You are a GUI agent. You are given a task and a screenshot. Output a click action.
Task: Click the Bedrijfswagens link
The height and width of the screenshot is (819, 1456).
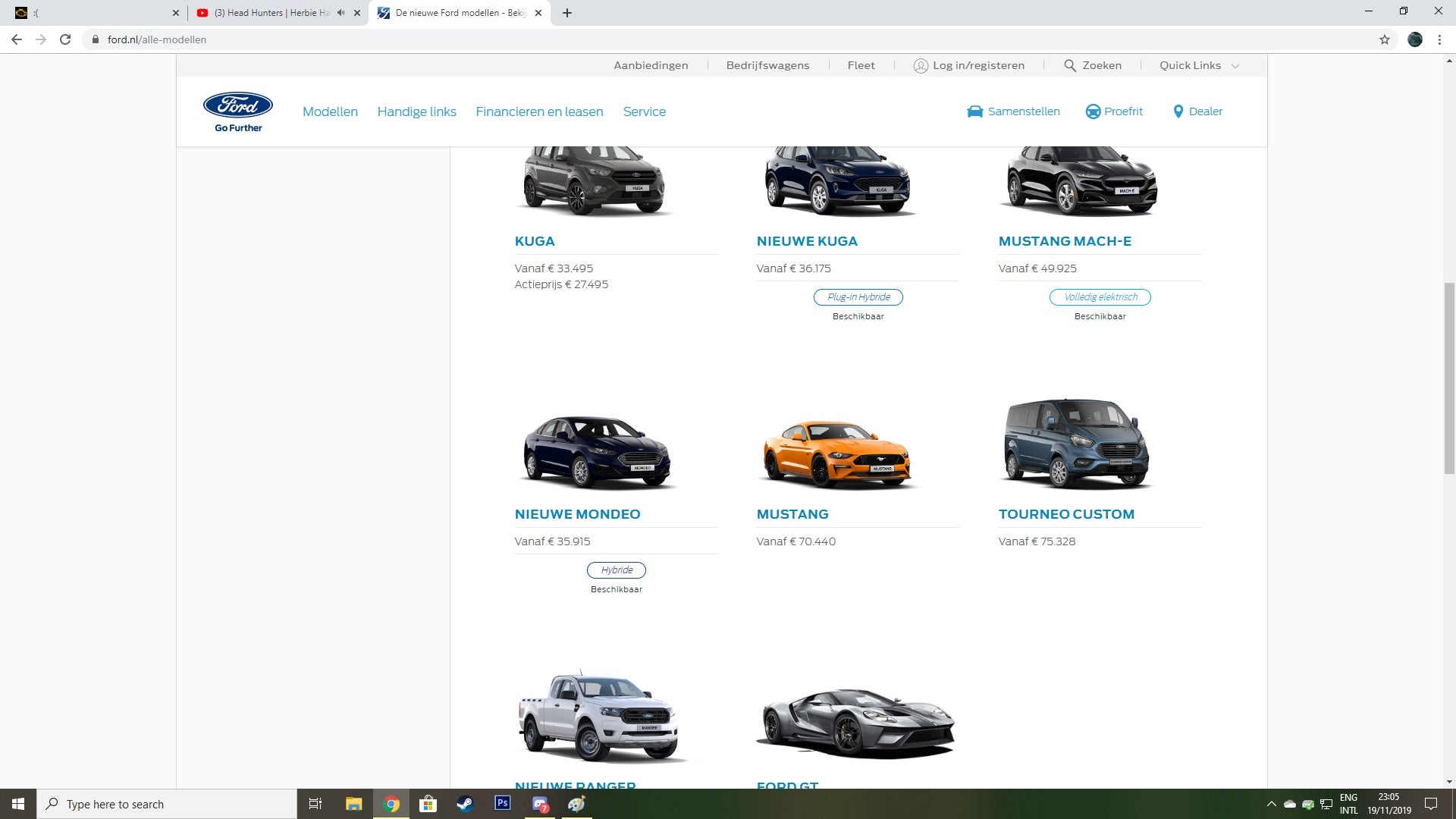coord(767,65)
